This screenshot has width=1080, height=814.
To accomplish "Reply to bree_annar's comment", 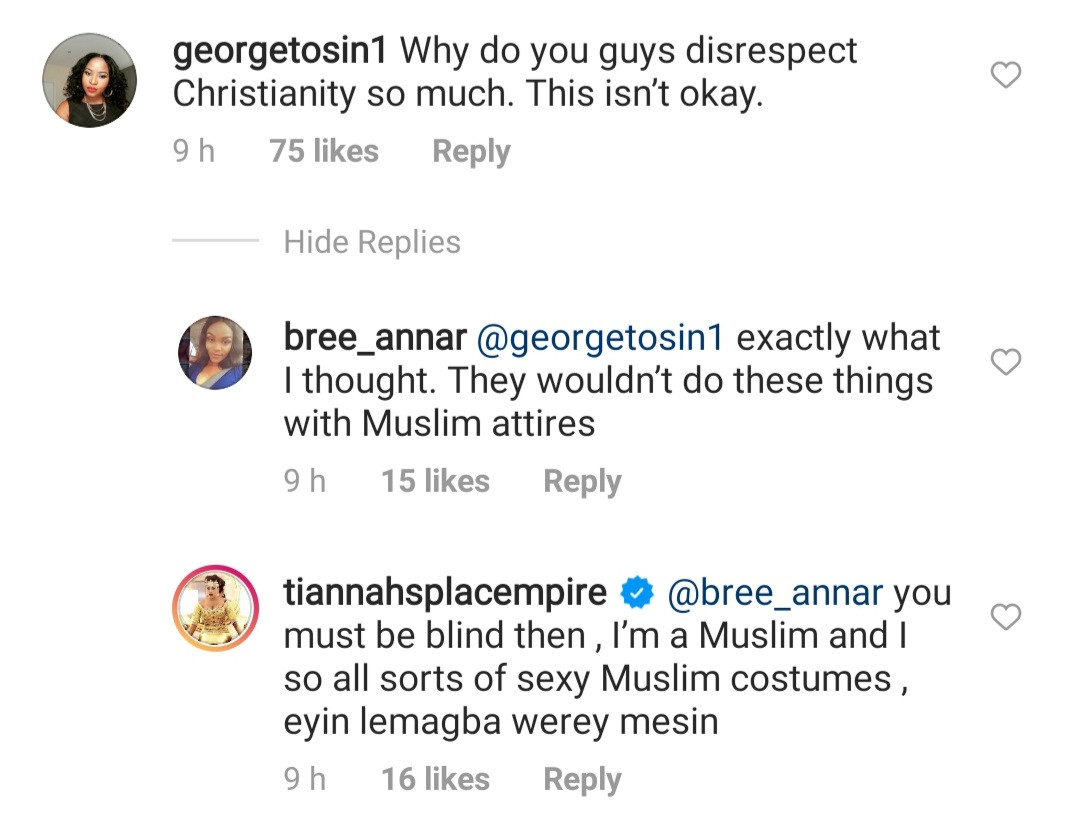I will point(582,482).
